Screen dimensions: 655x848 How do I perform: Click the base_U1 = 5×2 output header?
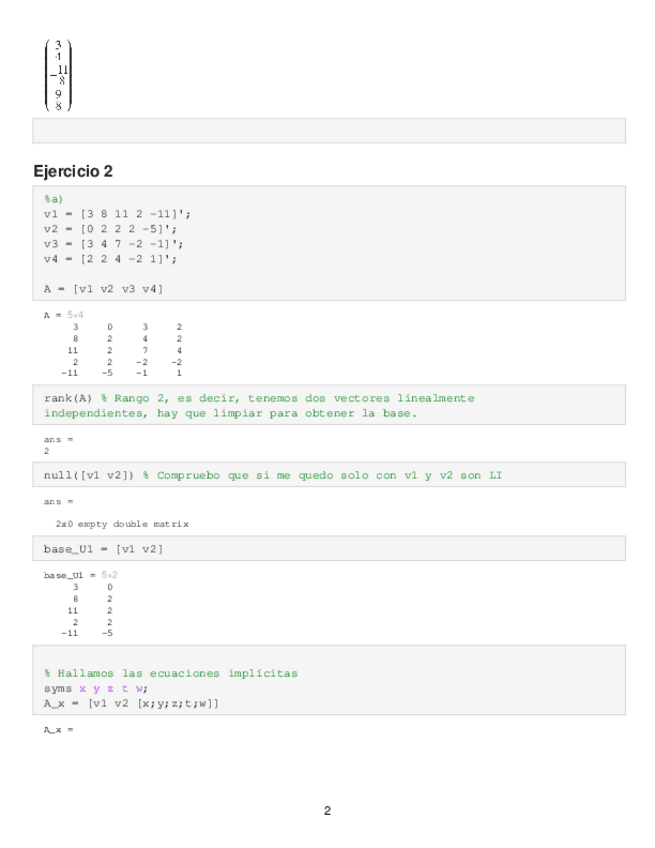pyautogui.click(x=81, y=575)
